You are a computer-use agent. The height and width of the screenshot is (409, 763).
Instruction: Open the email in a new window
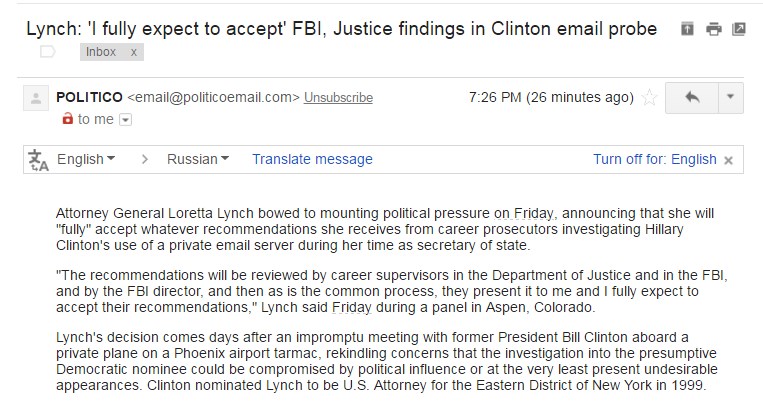[x=739, y=29]
